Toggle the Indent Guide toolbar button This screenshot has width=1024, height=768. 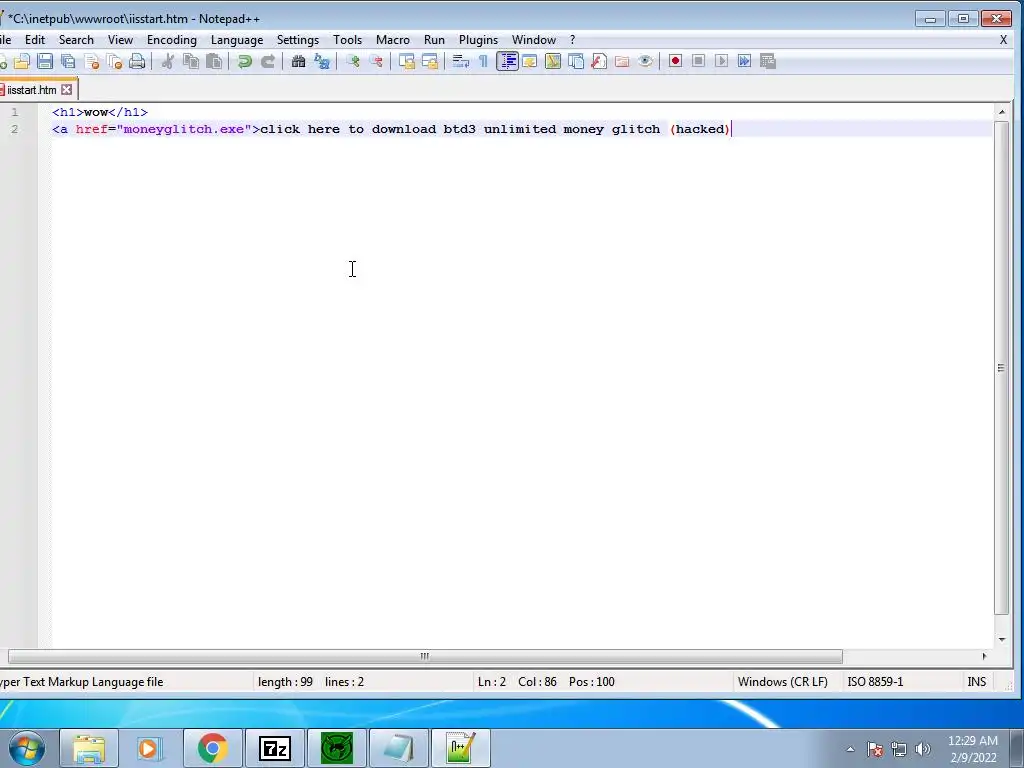tap(507, 61)
